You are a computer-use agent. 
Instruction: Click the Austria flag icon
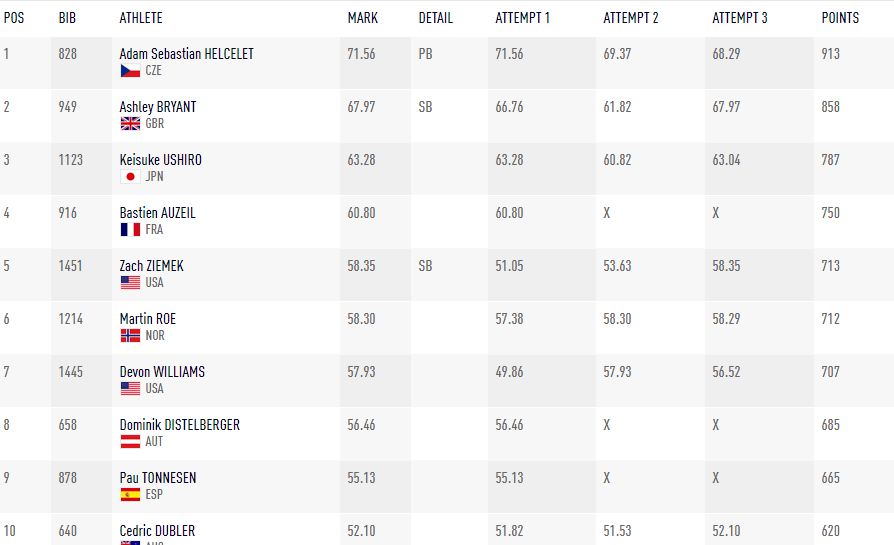pyautogui.click(x=129, y=442)
